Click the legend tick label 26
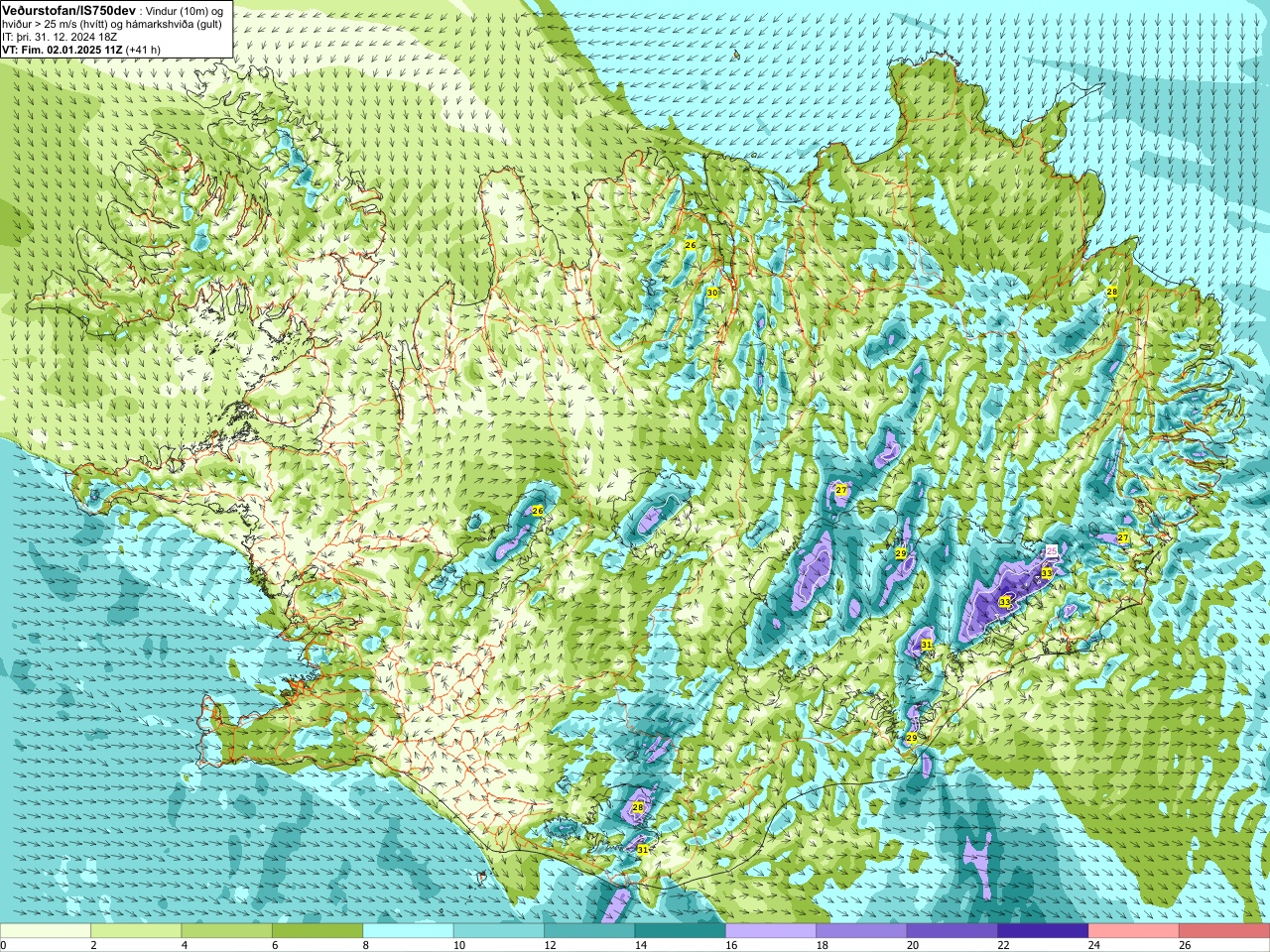 pos(1185,945)
